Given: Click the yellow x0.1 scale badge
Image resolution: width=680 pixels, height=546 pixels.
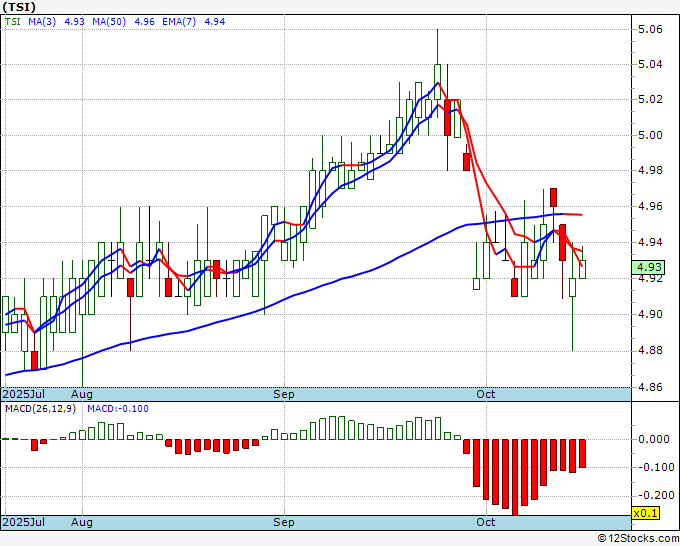Looking at the screenshot, I should [x=646, y=513].
